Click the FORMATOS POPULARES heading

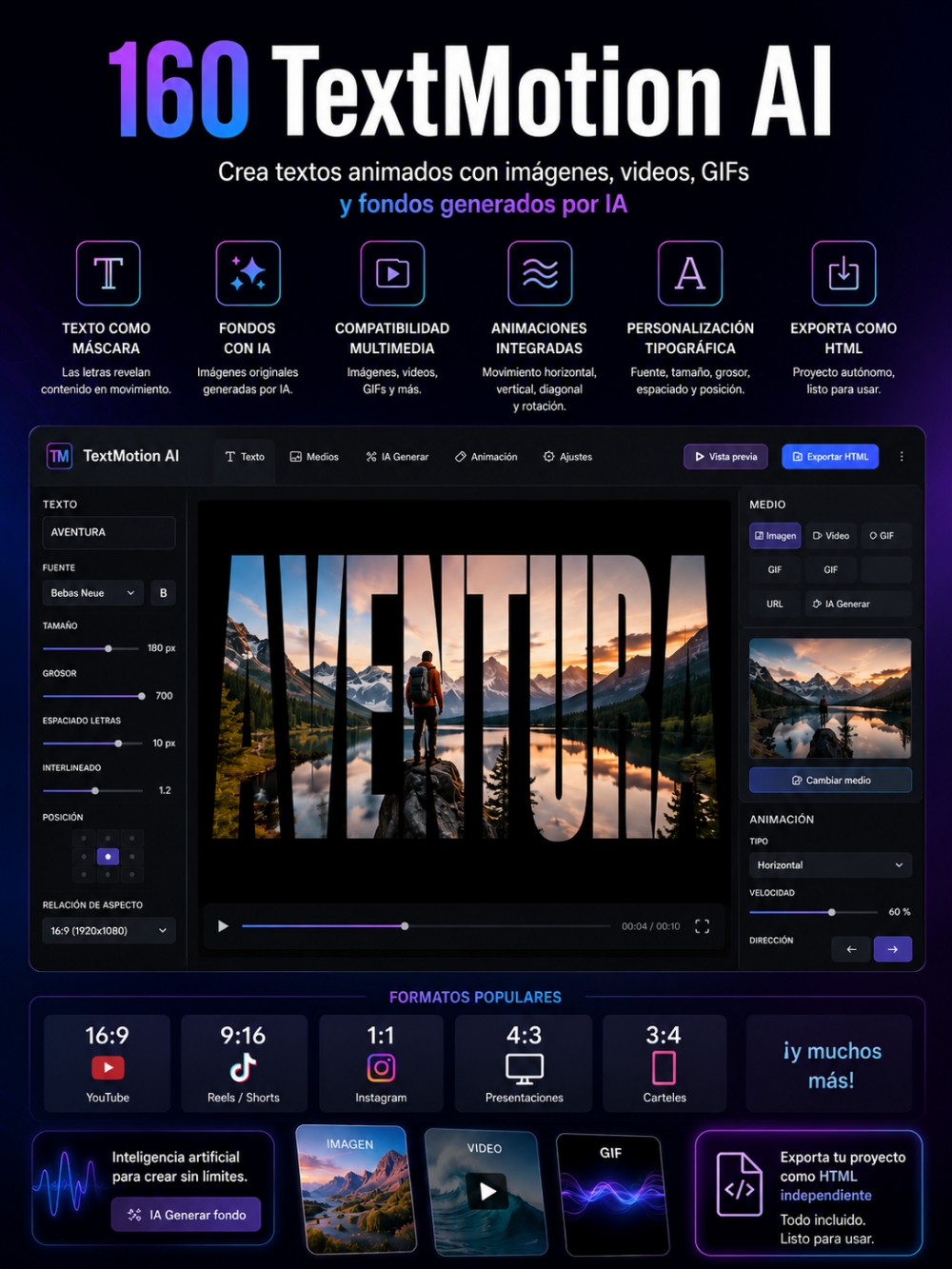coord(475,997)
